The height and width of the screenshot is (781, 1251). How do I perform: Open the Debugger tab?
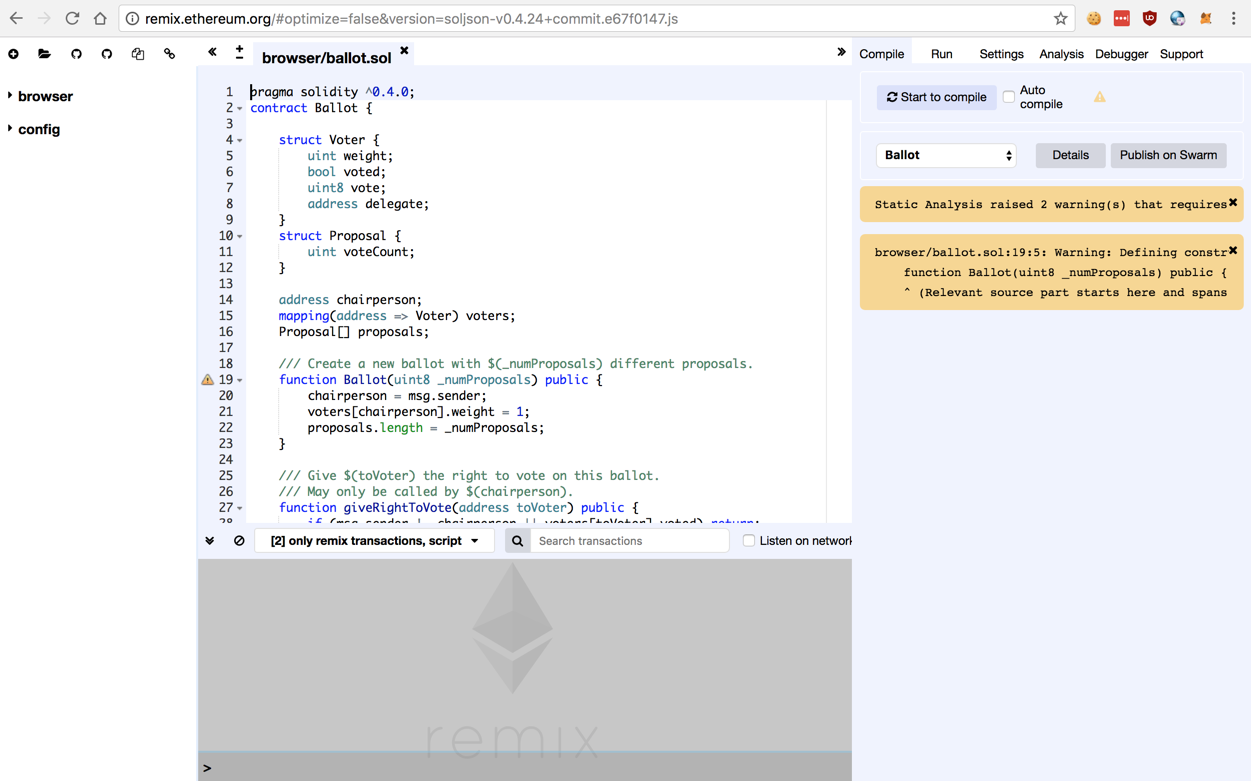click(1121, 54)
